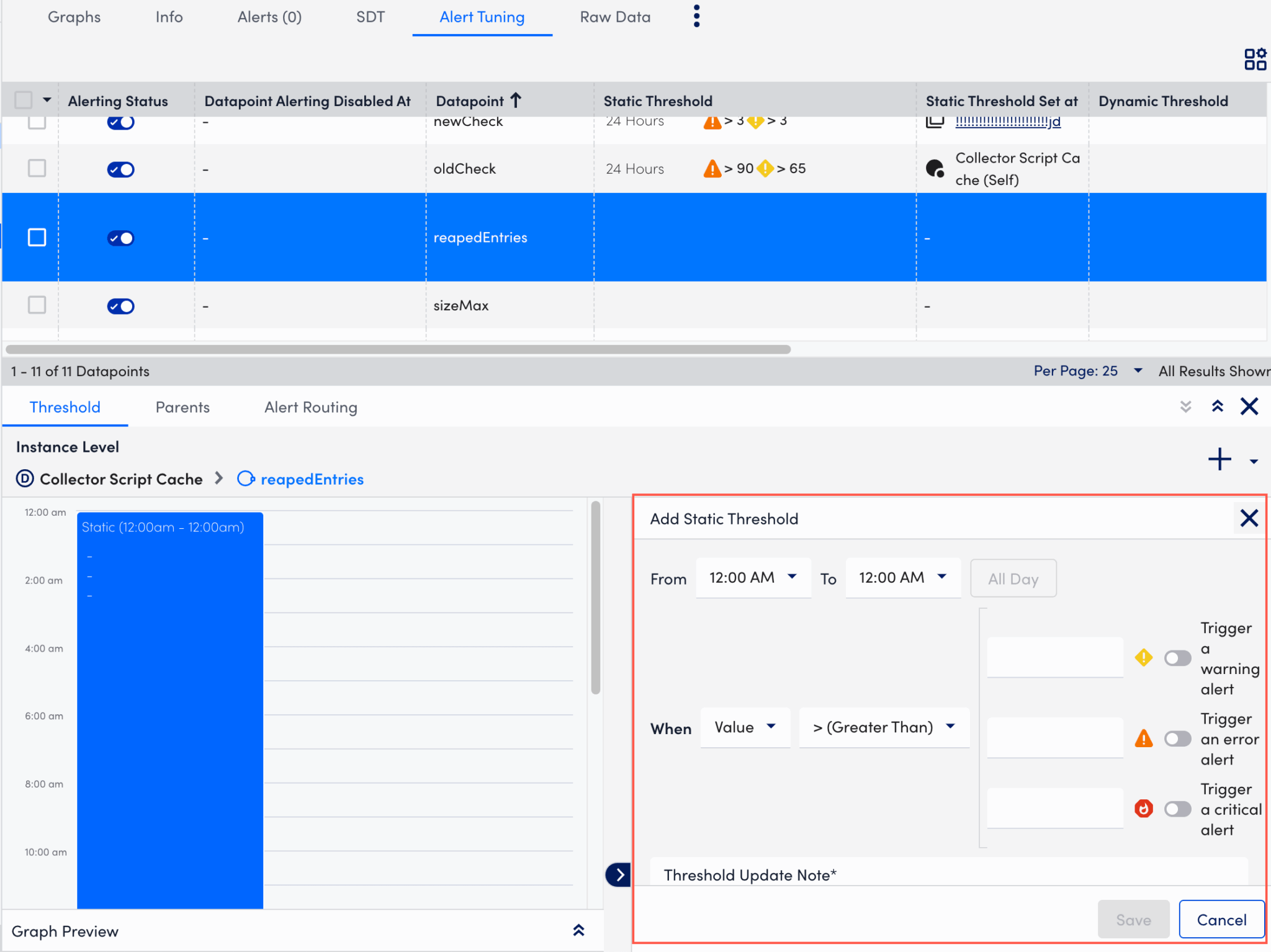
Task: Open the Greater Than comparison dropdown
Action: (884, 727)
